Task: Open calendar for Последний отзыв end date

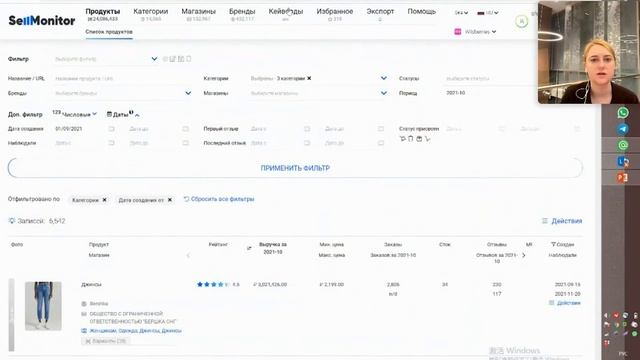Action: (381, 143)
